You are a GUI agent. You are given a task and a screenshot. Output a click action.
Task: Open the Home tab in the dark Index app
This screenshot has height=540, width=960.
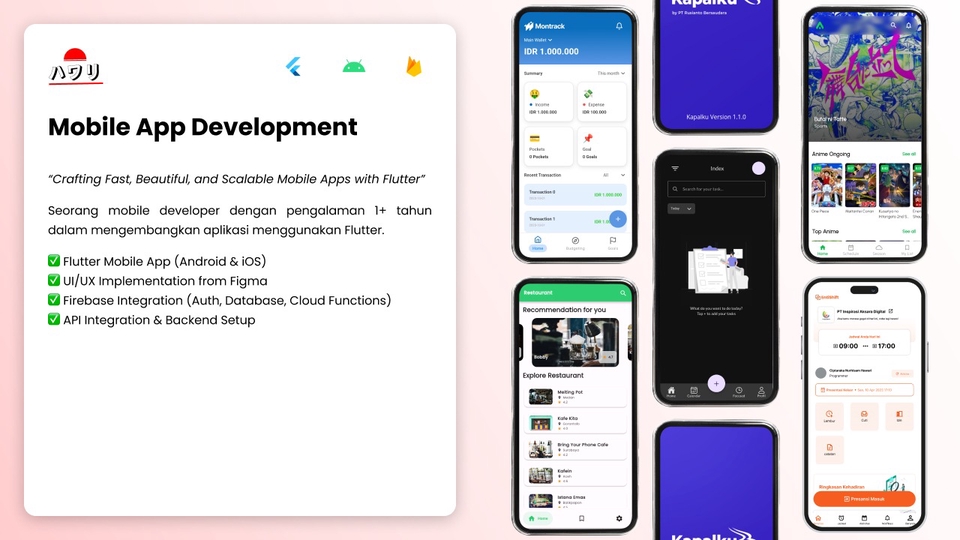click(x=671, y=392)
